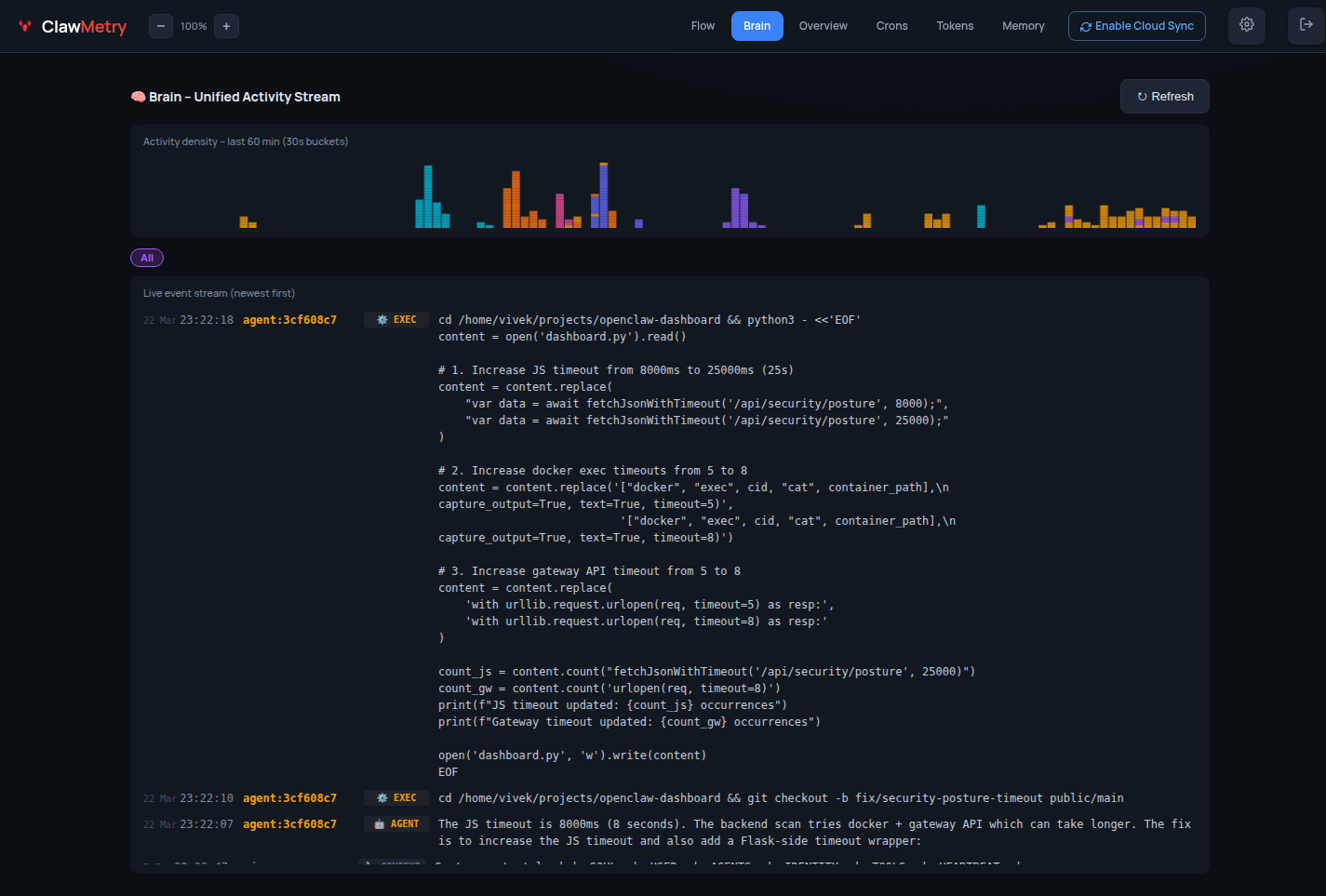The width and height of the screenshot is (1326, 896).
Task: Click '# 3. Increase gateway API timeout' line
Action: pos(590,570)
